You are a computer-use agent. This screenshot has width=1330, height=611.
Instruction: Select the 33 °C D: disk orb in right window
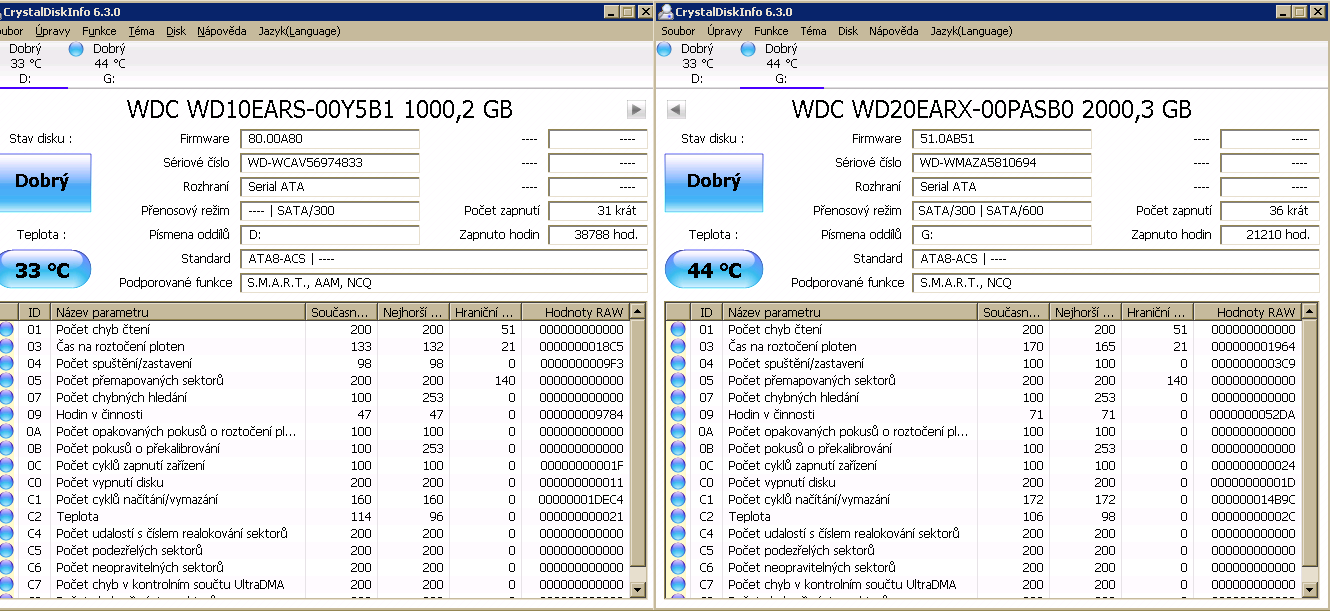[x=664, y=49]
